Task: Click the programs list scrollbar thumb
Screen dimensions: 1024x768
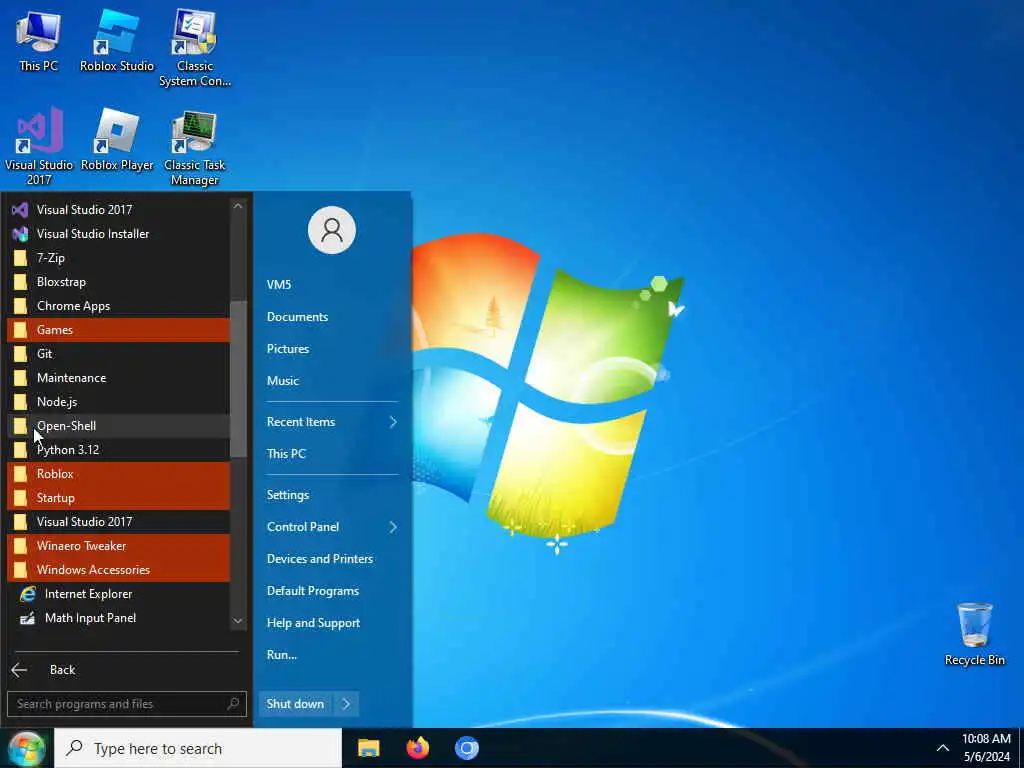Action: point(238,379)
